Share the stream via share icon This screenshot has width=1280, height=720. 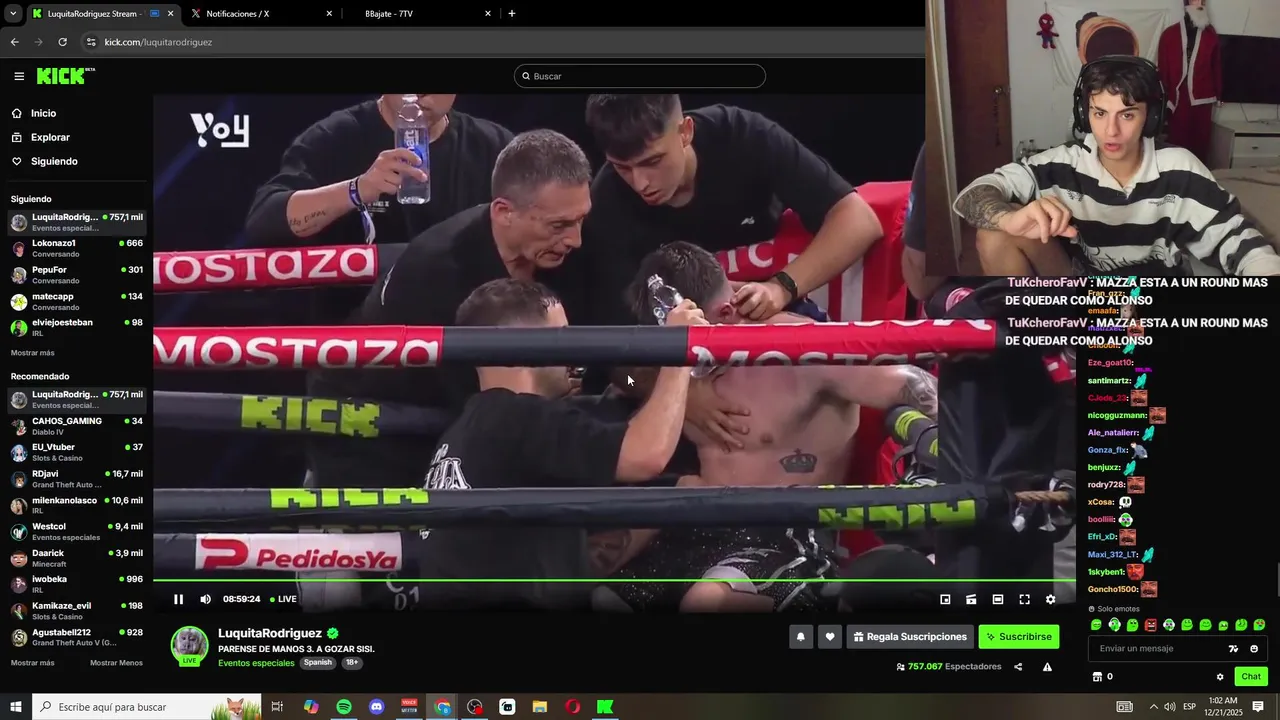(1018, 667)
